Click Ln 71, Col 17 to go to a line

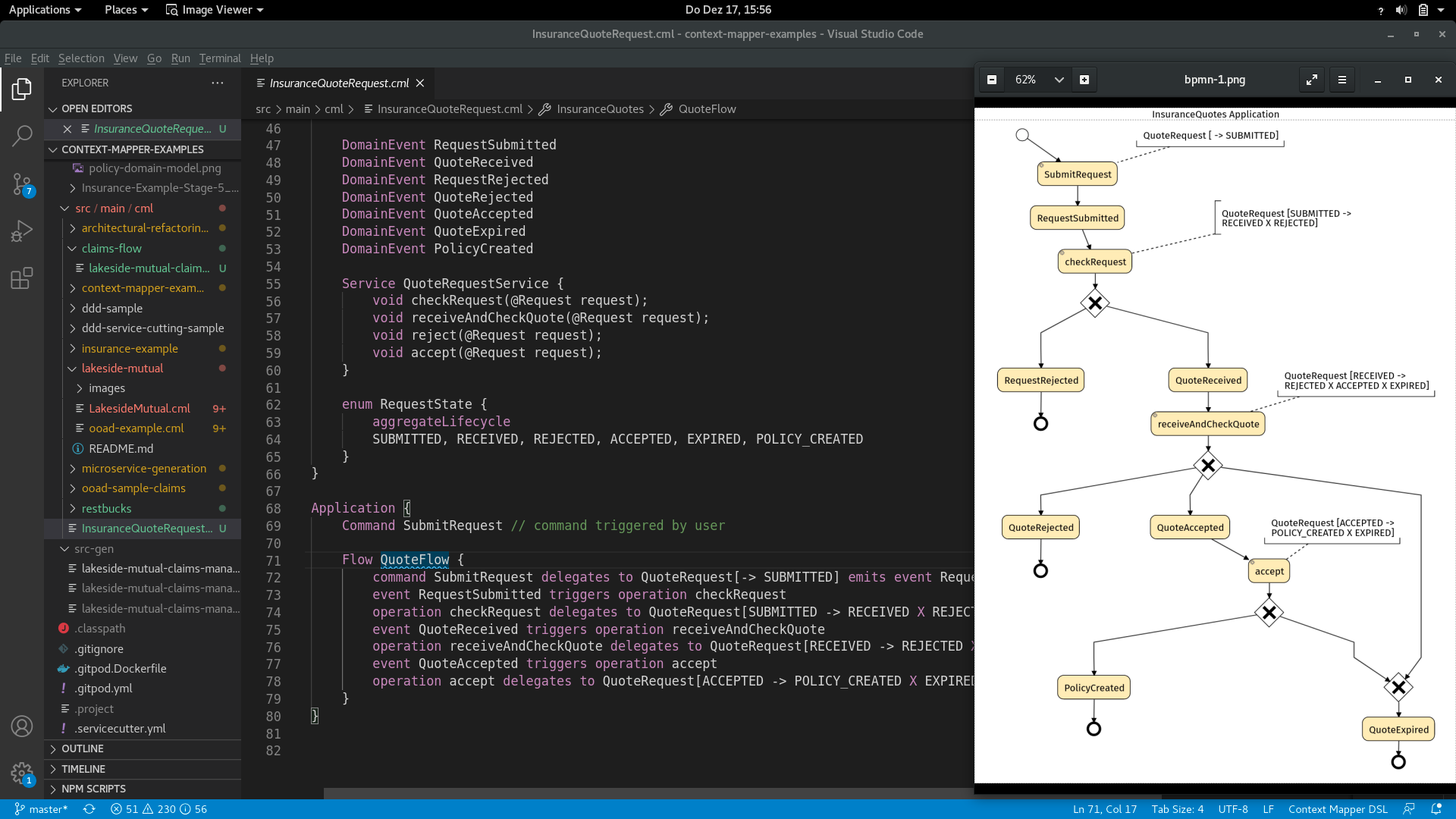pos(1104,809)
